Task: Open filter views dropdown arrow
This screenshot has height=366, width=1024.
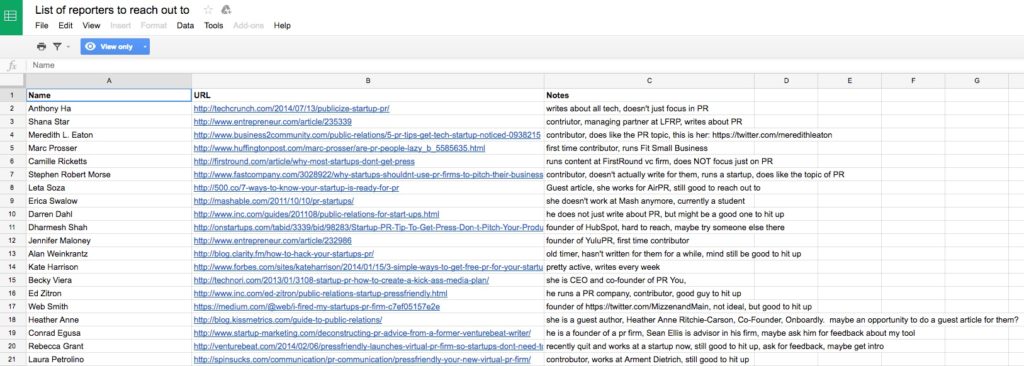Action: 68,47
